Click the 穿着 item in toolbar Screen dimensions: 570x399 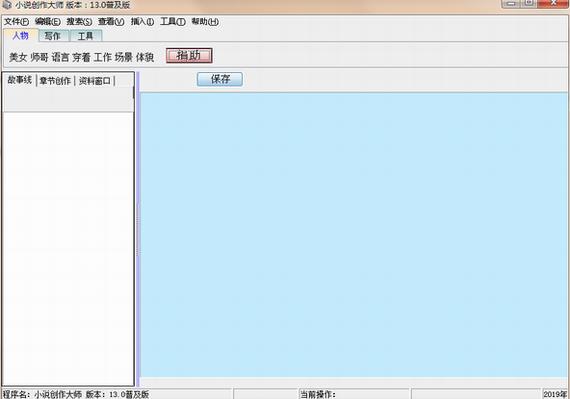[81, 57]
